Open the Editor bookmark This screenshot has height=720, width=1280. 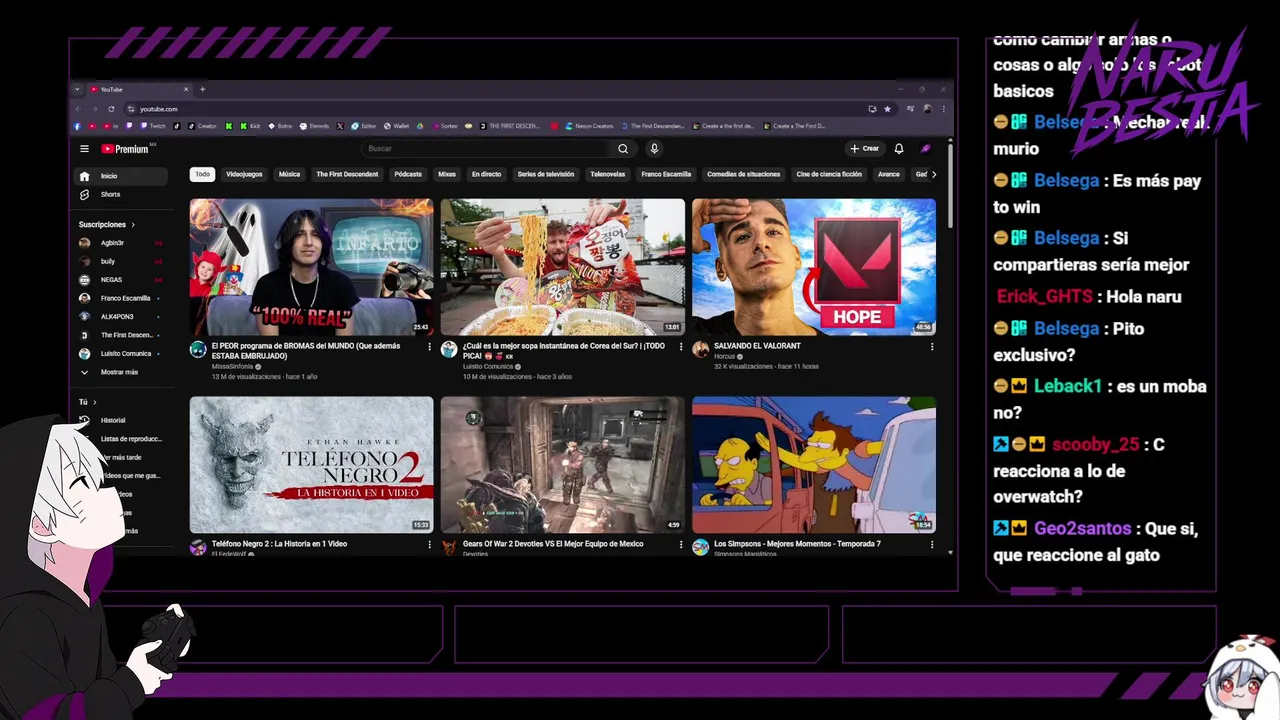coord(364,126)
